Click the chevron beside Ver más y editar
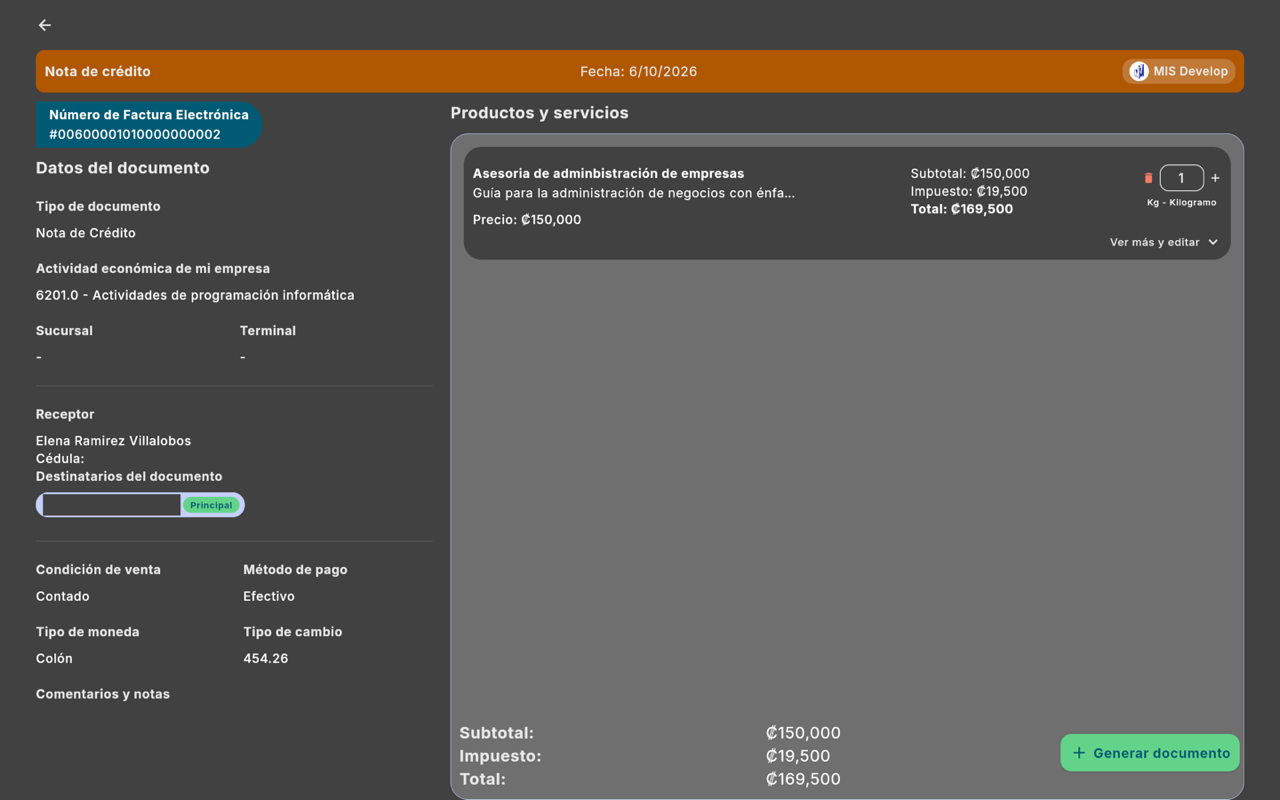The height and width of the screenshot is (800, 1280). pos(1213,242)
